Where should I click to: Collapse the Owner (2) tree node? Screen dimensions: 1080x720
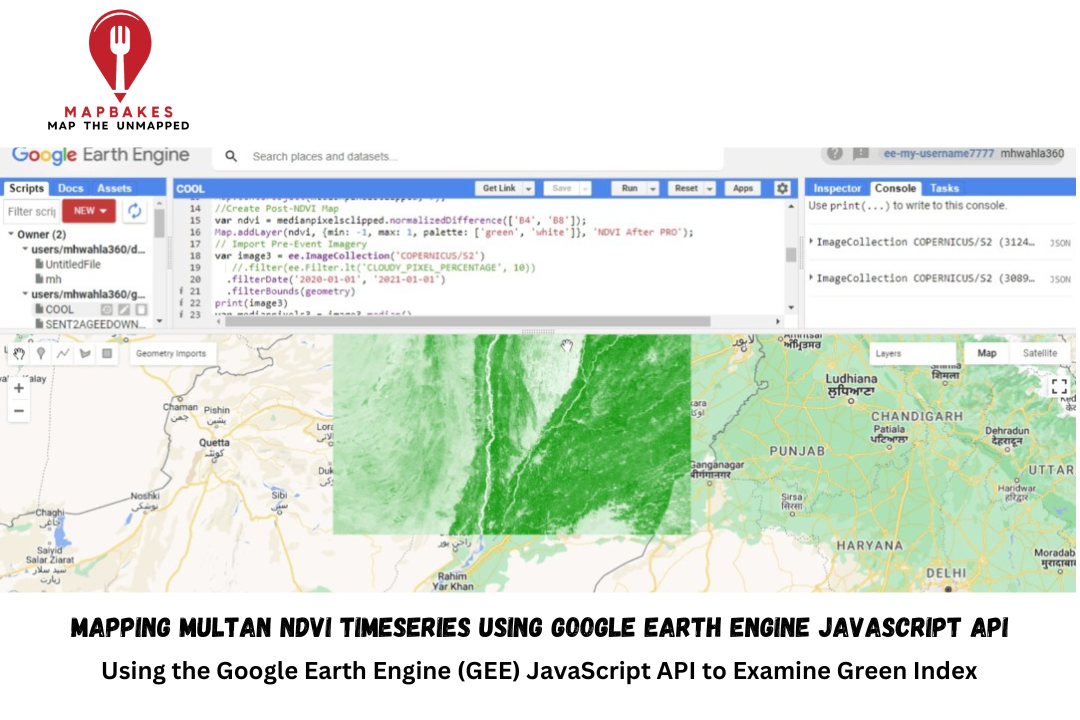tap(10, 234)
